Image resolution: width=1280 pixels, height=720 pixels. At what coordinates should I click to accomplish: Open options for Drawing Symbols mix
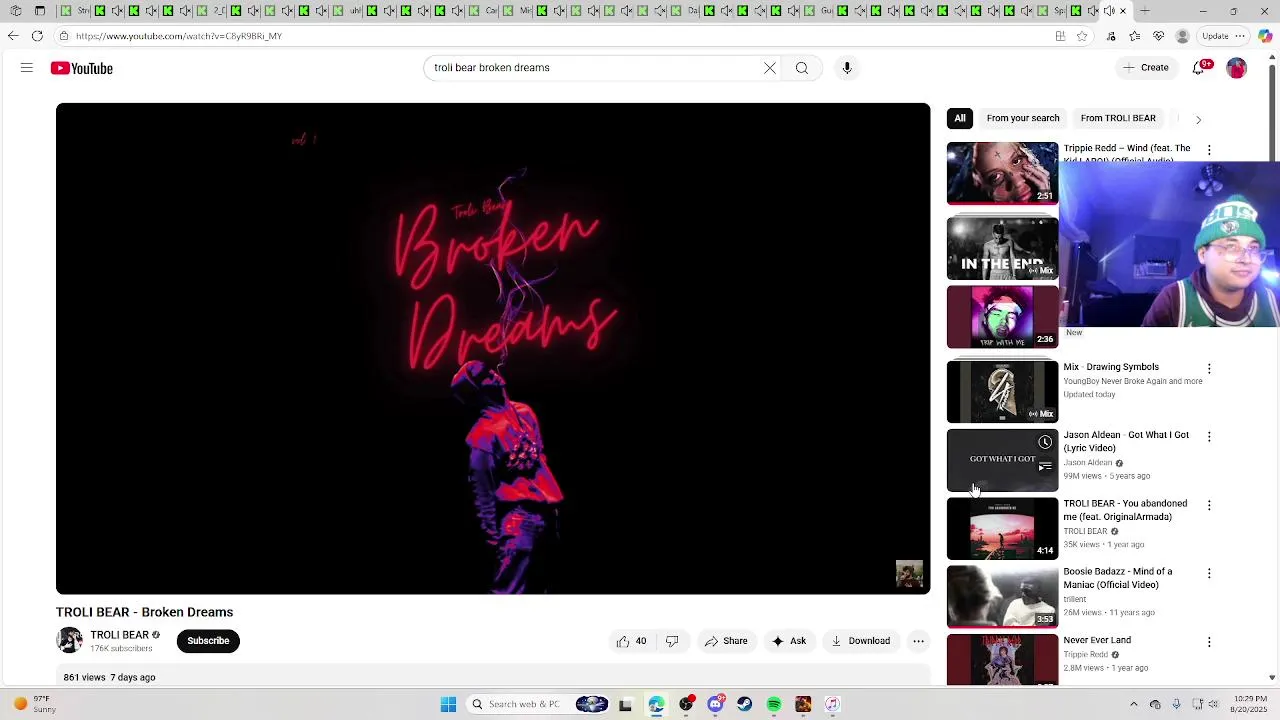[1209, 369]
